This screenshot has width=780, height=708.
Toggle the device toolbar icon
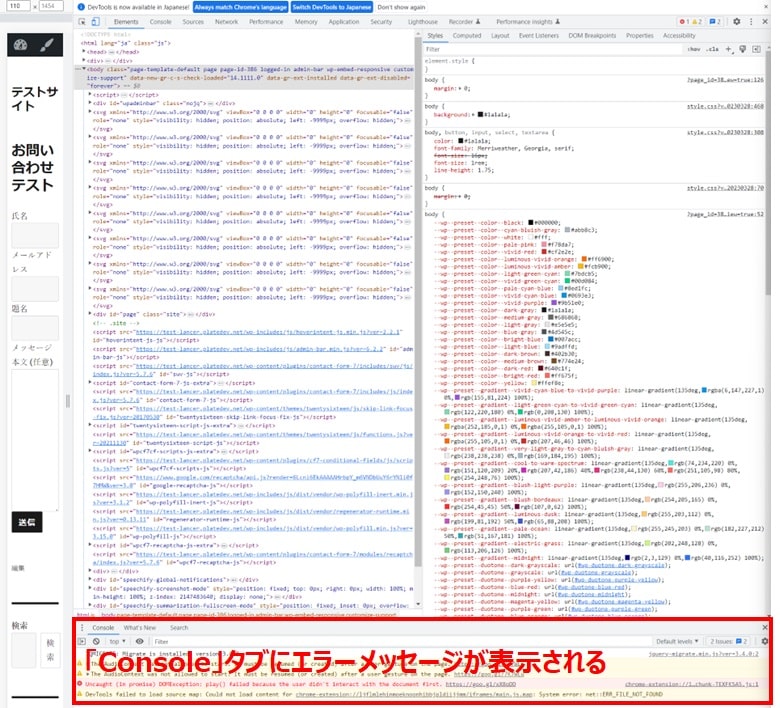[96, 22]
